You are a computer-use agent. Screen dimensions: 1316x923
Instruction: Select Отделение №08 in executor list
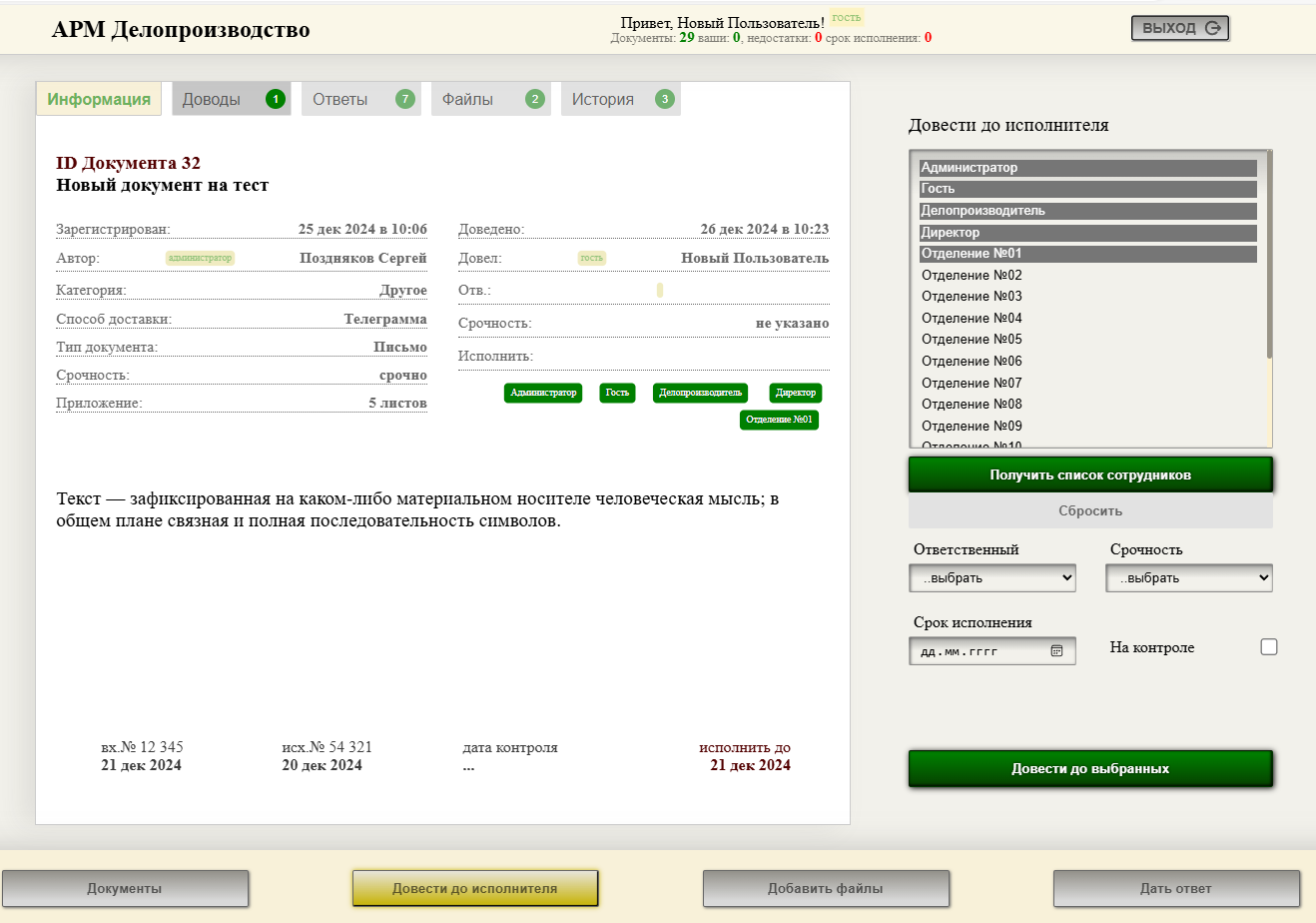click(x=1087, y=405)
